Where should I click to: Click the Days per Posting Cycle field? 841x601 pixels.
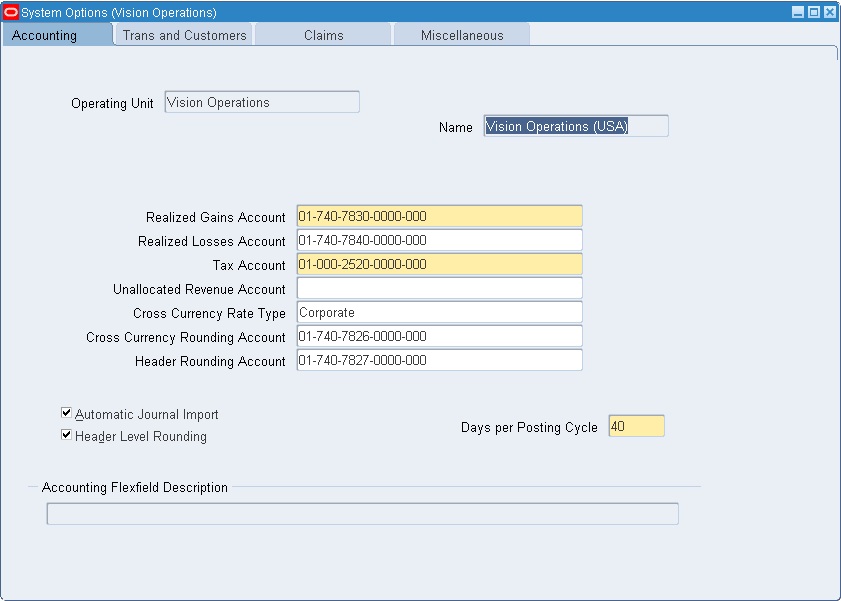tap(636, 426)
